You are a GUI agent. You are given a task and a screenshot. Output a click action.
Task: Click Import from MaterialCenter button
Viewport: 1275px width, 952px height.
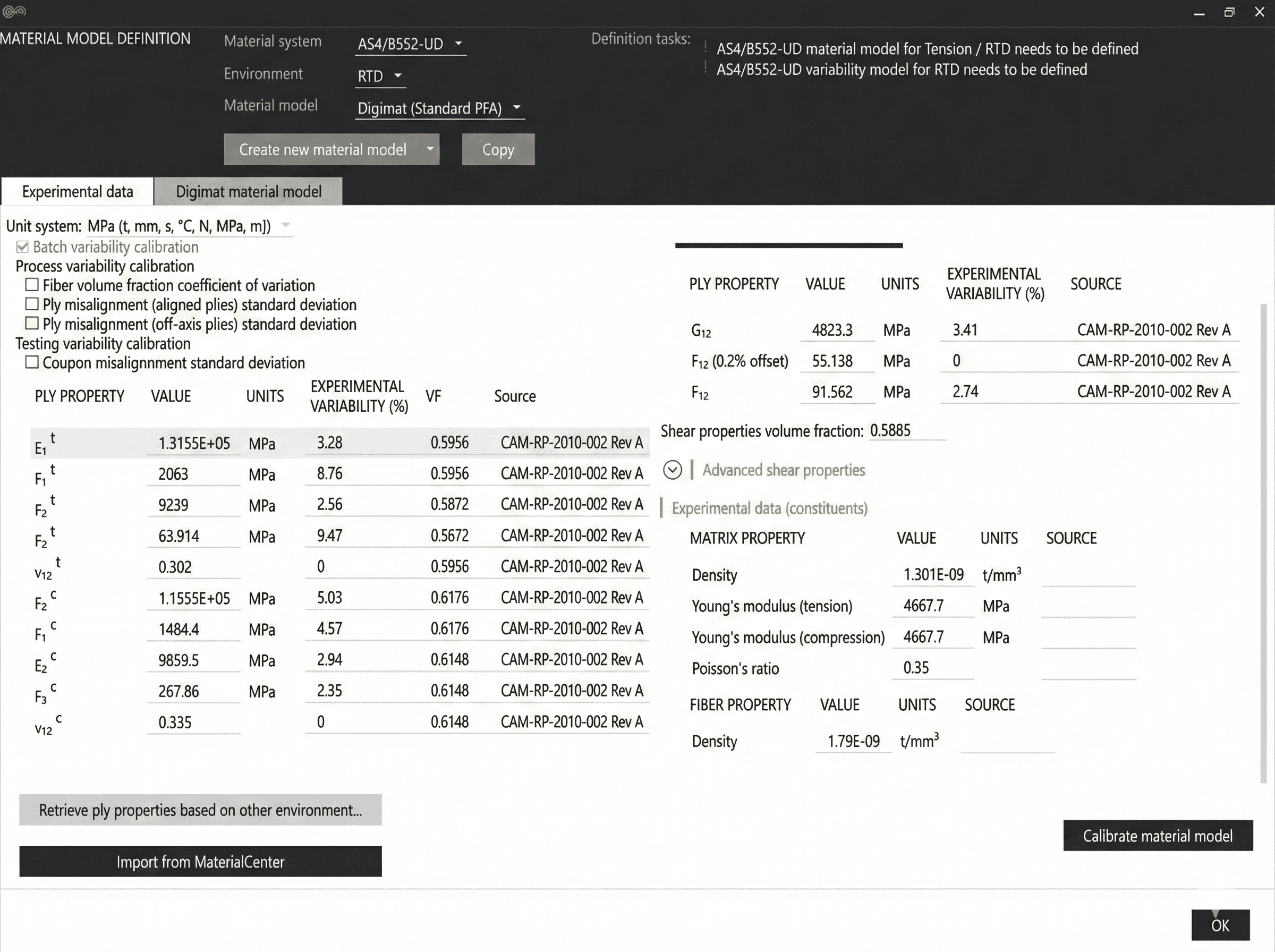[200, 862]
